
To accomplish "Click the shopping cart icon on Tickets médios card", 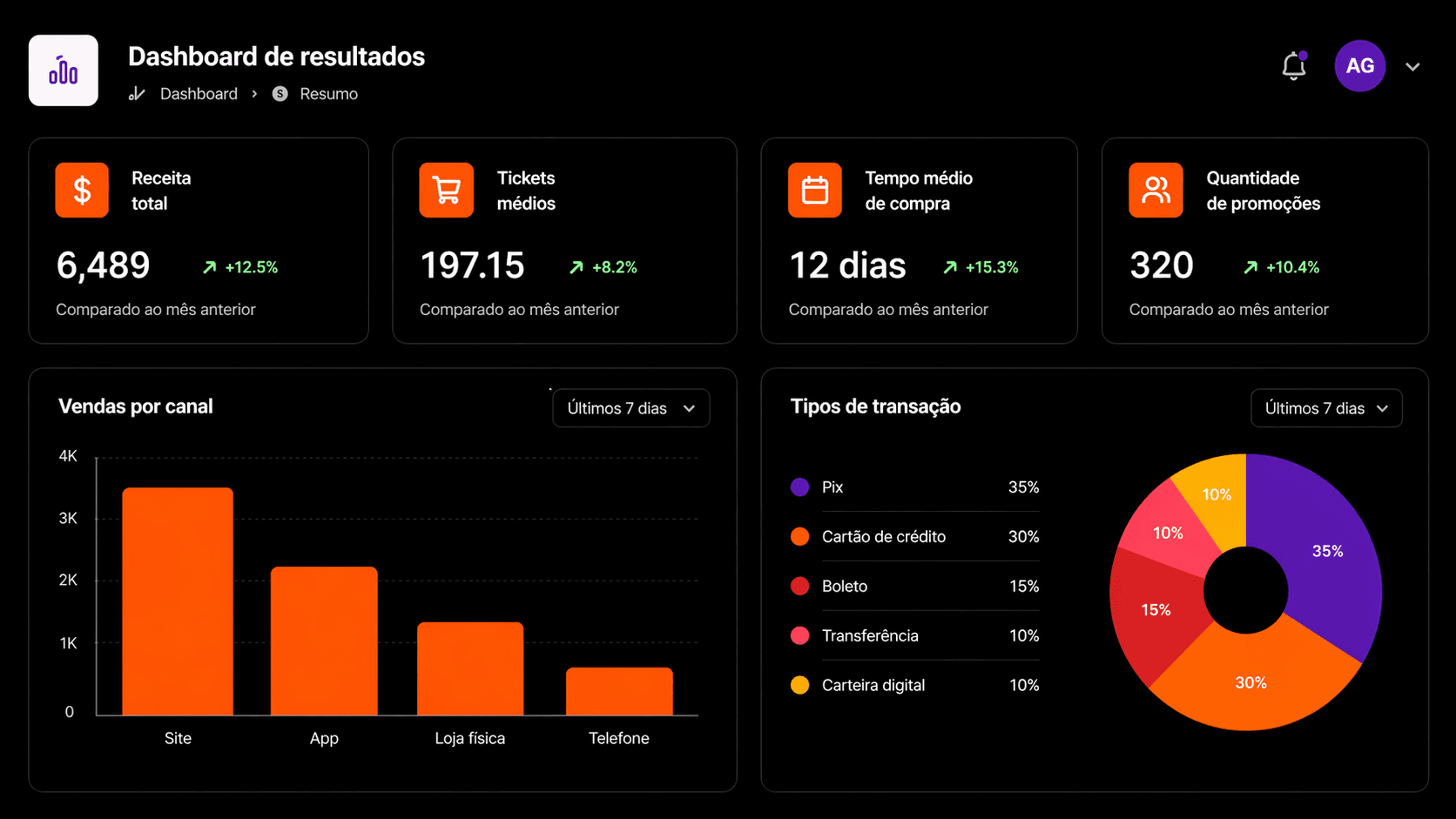I will [x=445, y=190].
